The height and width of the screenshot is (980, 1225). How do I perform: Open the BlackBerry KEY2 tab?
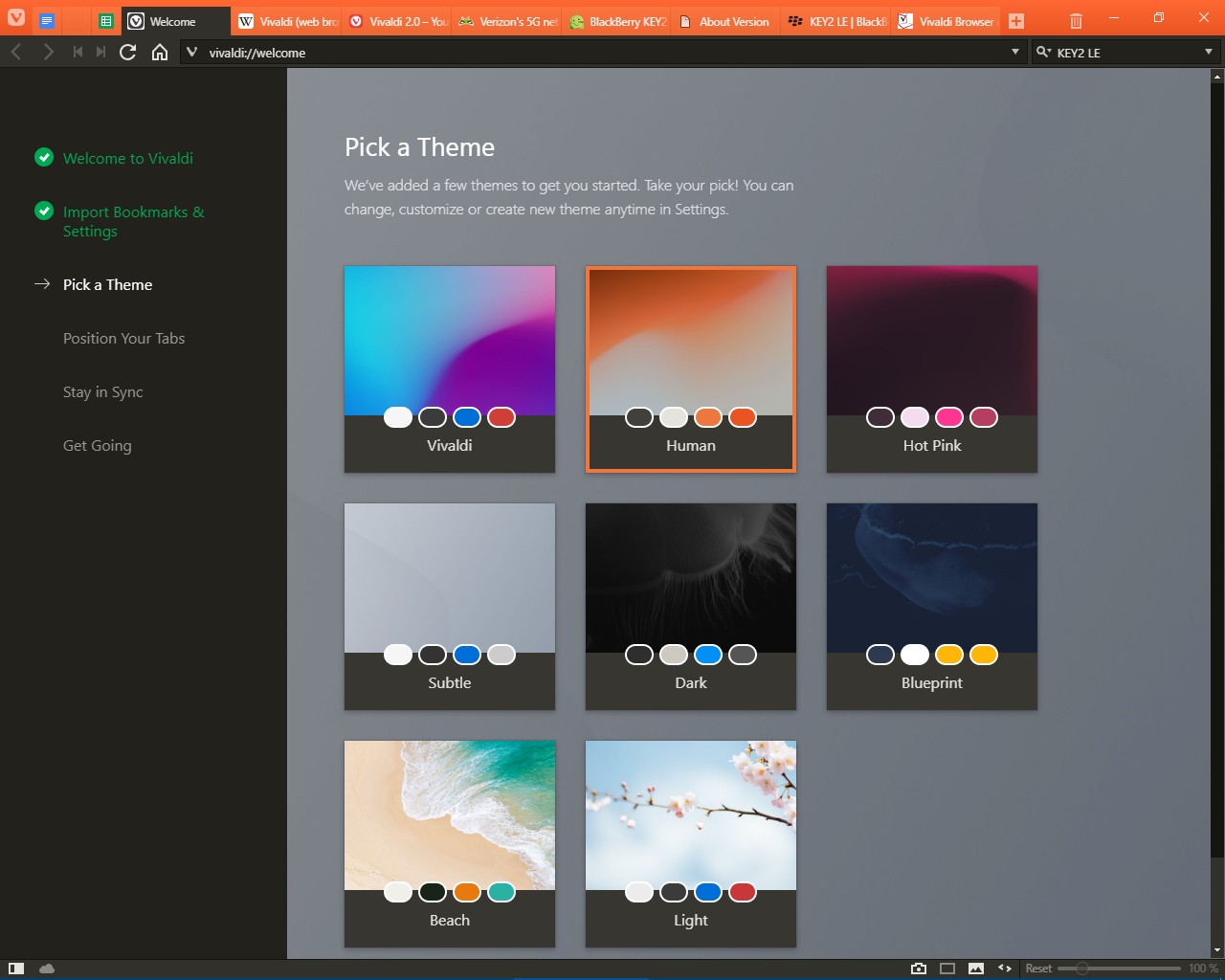(x=617, y=20)
